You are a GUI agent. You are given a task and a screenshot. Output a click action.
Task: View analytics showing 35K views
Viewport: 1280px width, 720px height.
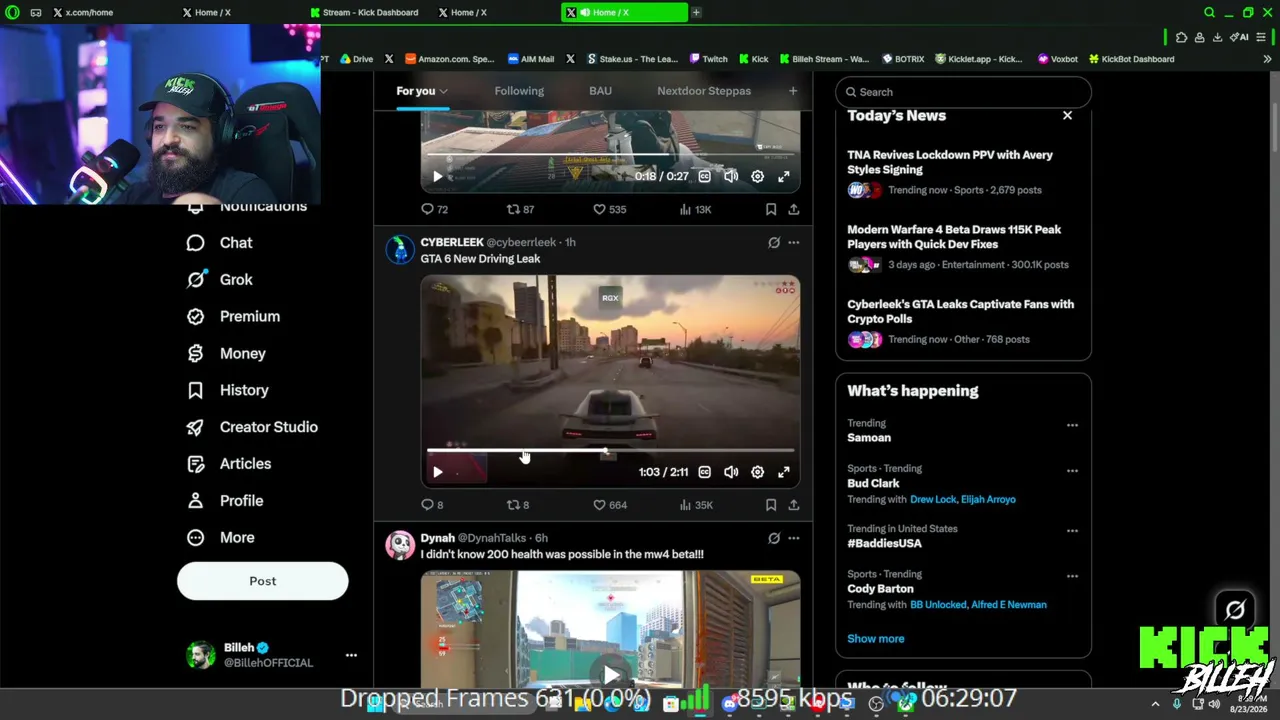[695, 505]
